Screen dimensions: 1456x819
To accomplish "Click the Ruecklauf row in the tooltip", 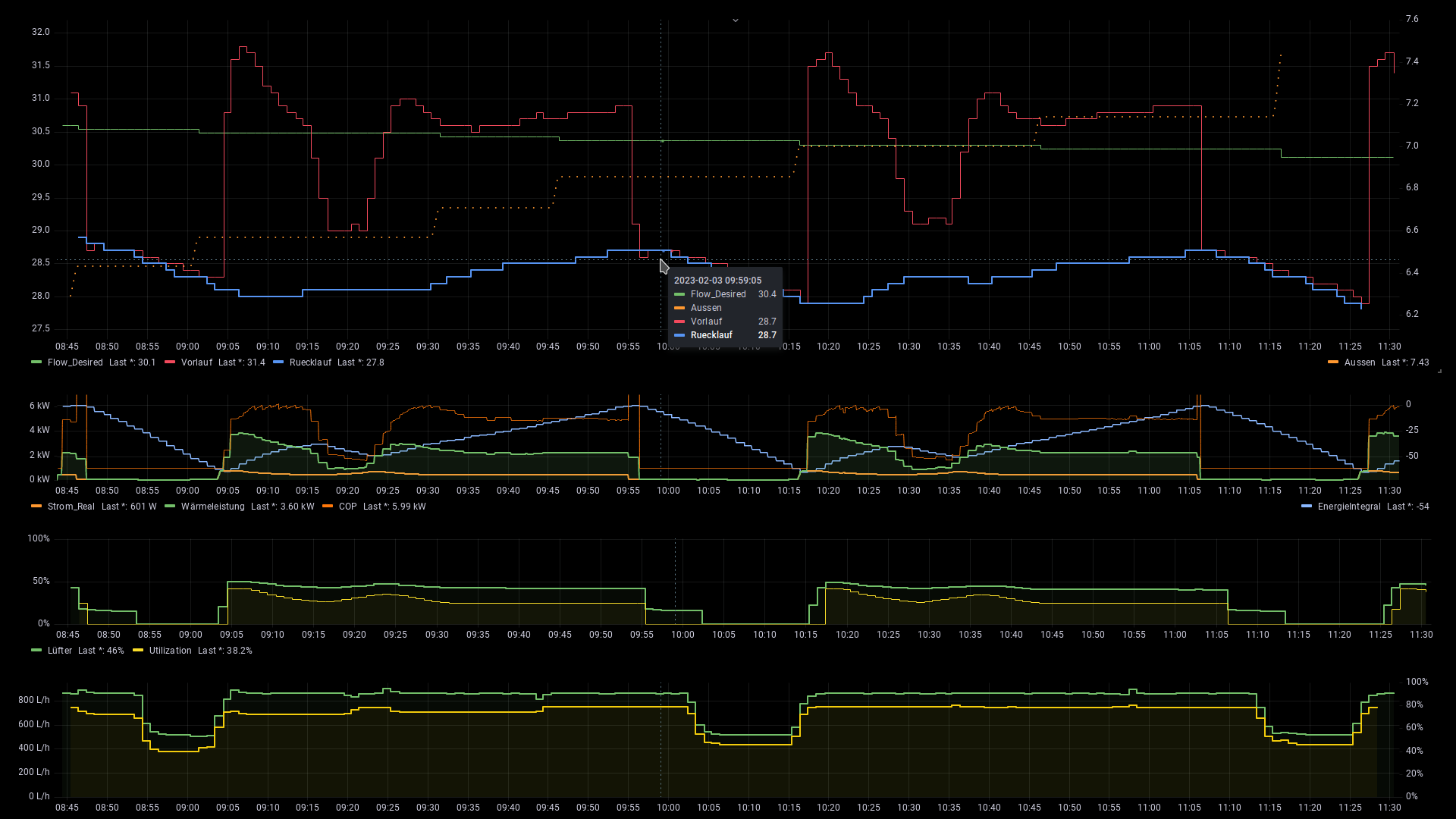I will (x=725, y=335).
